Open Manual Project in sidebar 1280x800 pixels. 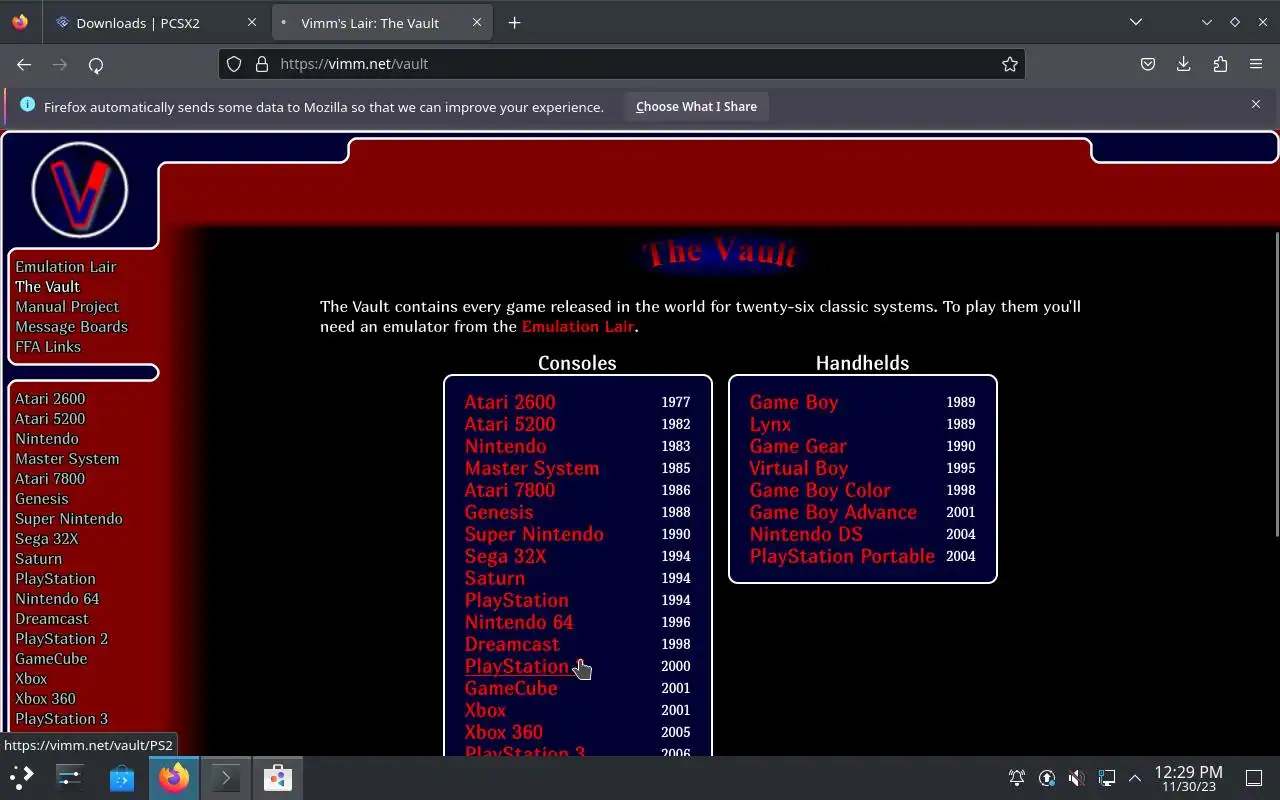[x=67, y=307]
